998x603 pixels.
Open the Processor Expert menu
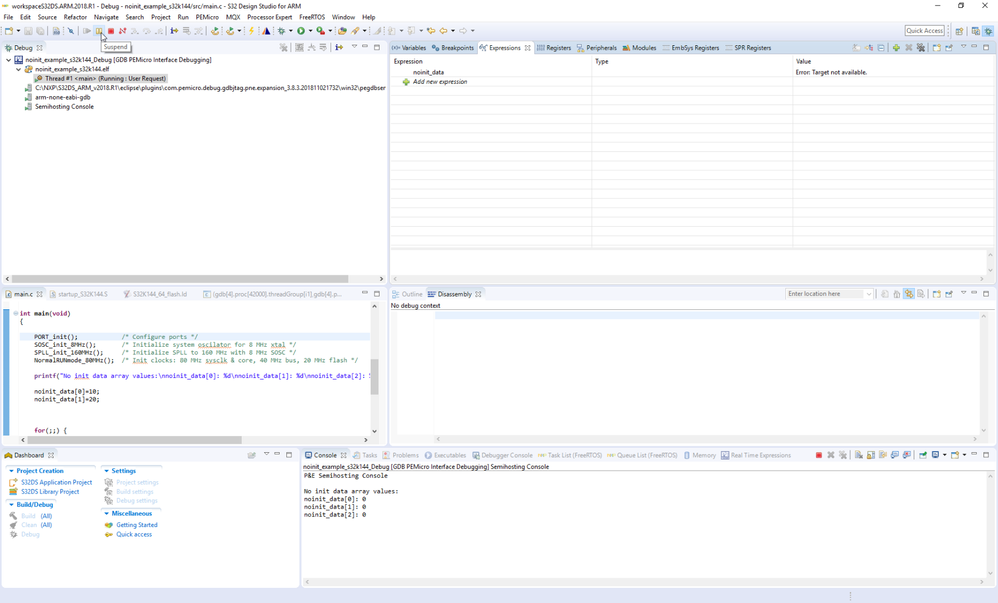[x=270, y=17]
